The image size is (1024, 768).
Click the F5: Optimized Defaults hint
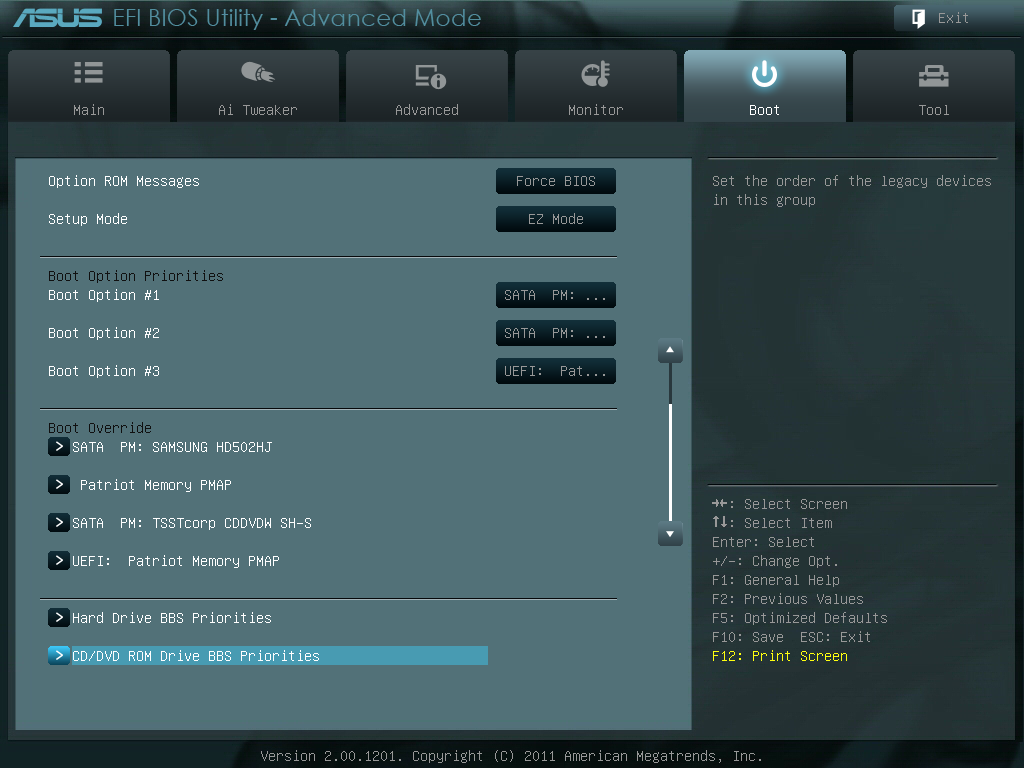[x=800, y=618]
